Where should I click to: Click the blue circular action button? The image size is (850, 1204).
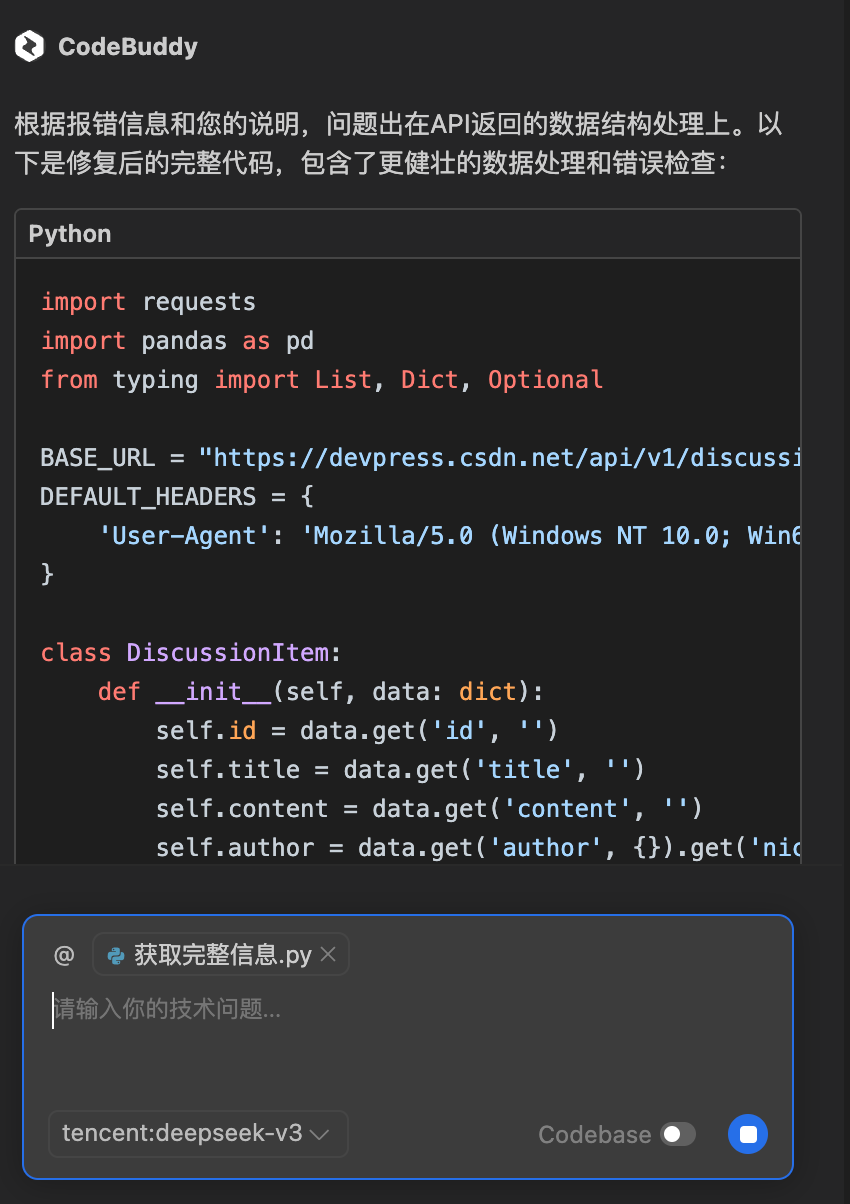click(x=747, y=1134)
